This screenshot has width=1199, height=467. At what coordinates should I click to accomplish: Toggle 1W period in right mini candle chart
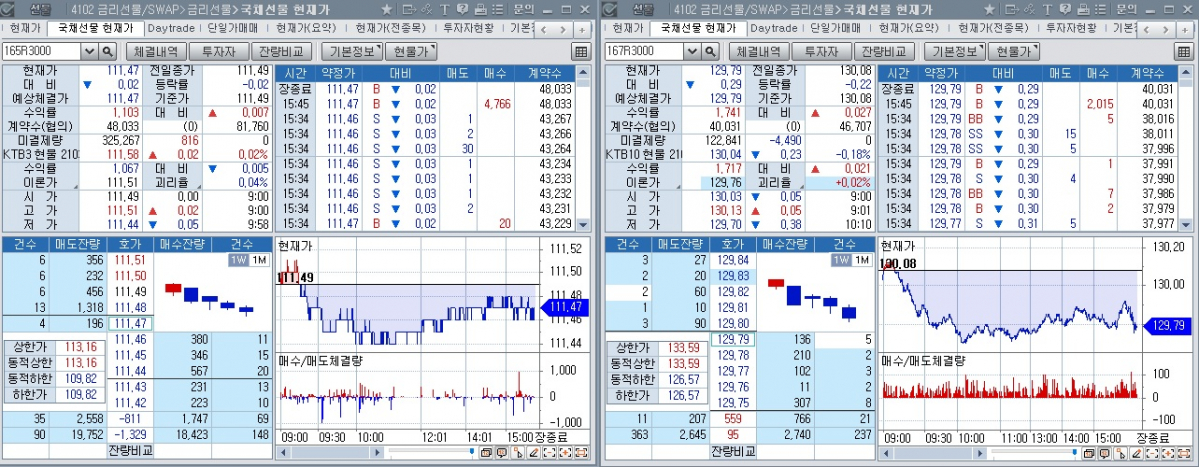tap(840, 260)
